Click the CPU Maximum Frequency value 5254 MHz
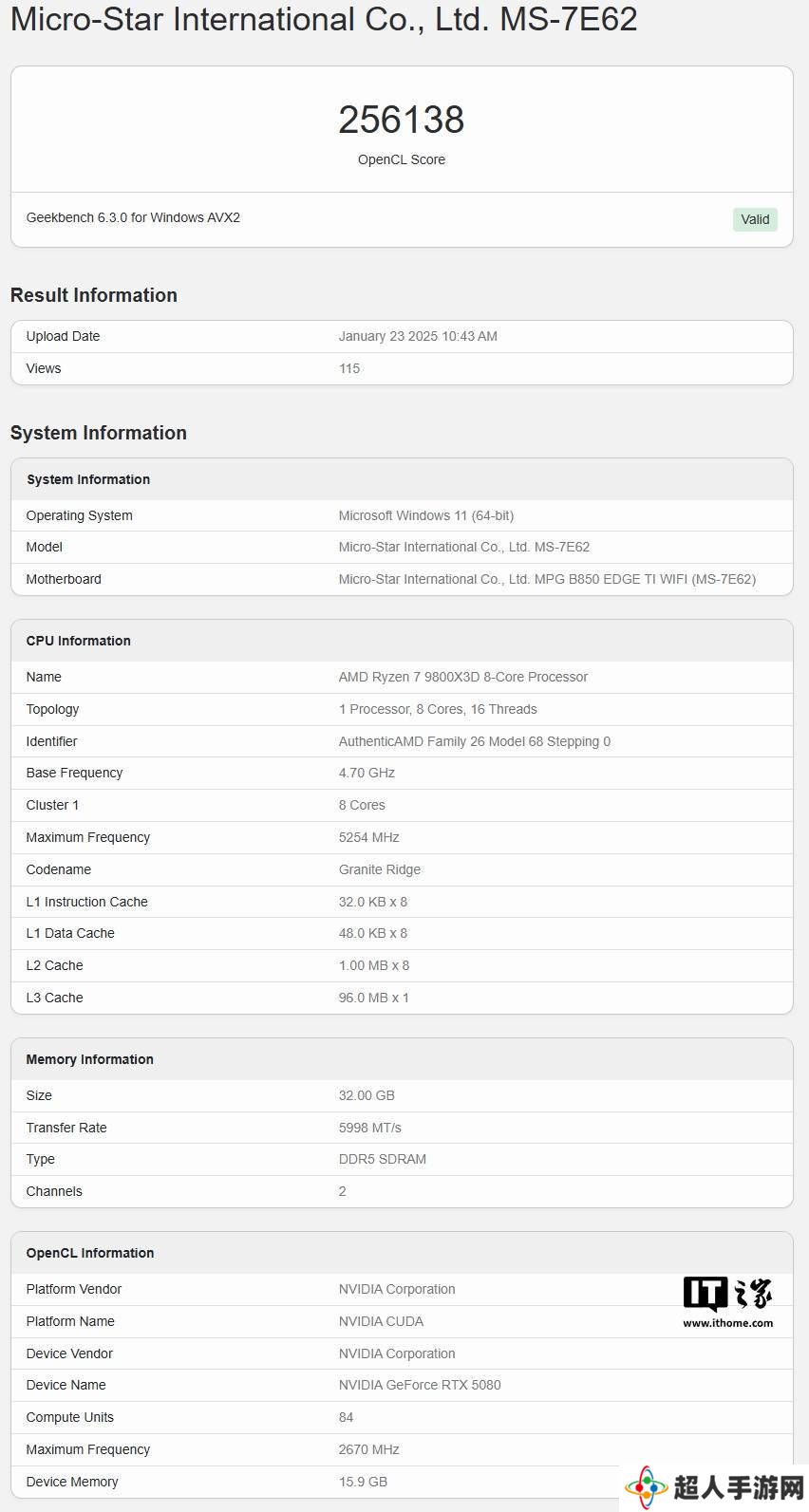Screen dimensions: 809x1512 pos(369,837)
